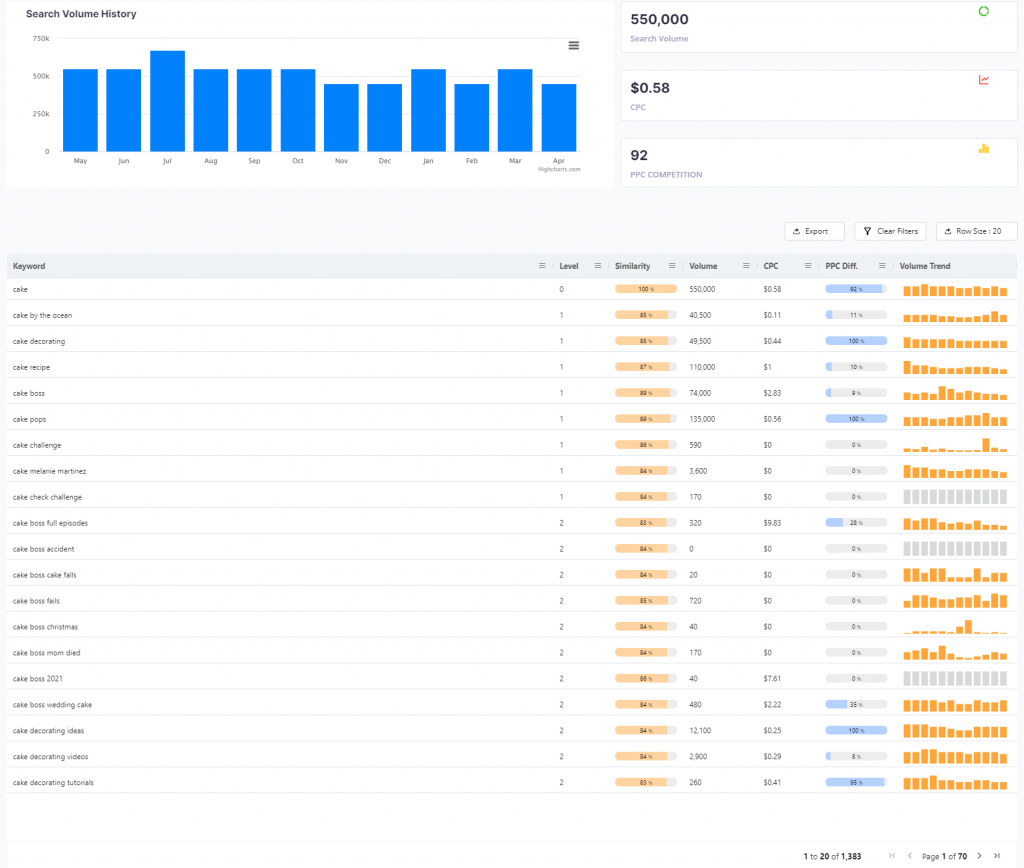Image resolution: width=1024 pixels, height=868 pixels.
Task: Export the keyword table
Action: pyautogui.click(x=814, y=231)
